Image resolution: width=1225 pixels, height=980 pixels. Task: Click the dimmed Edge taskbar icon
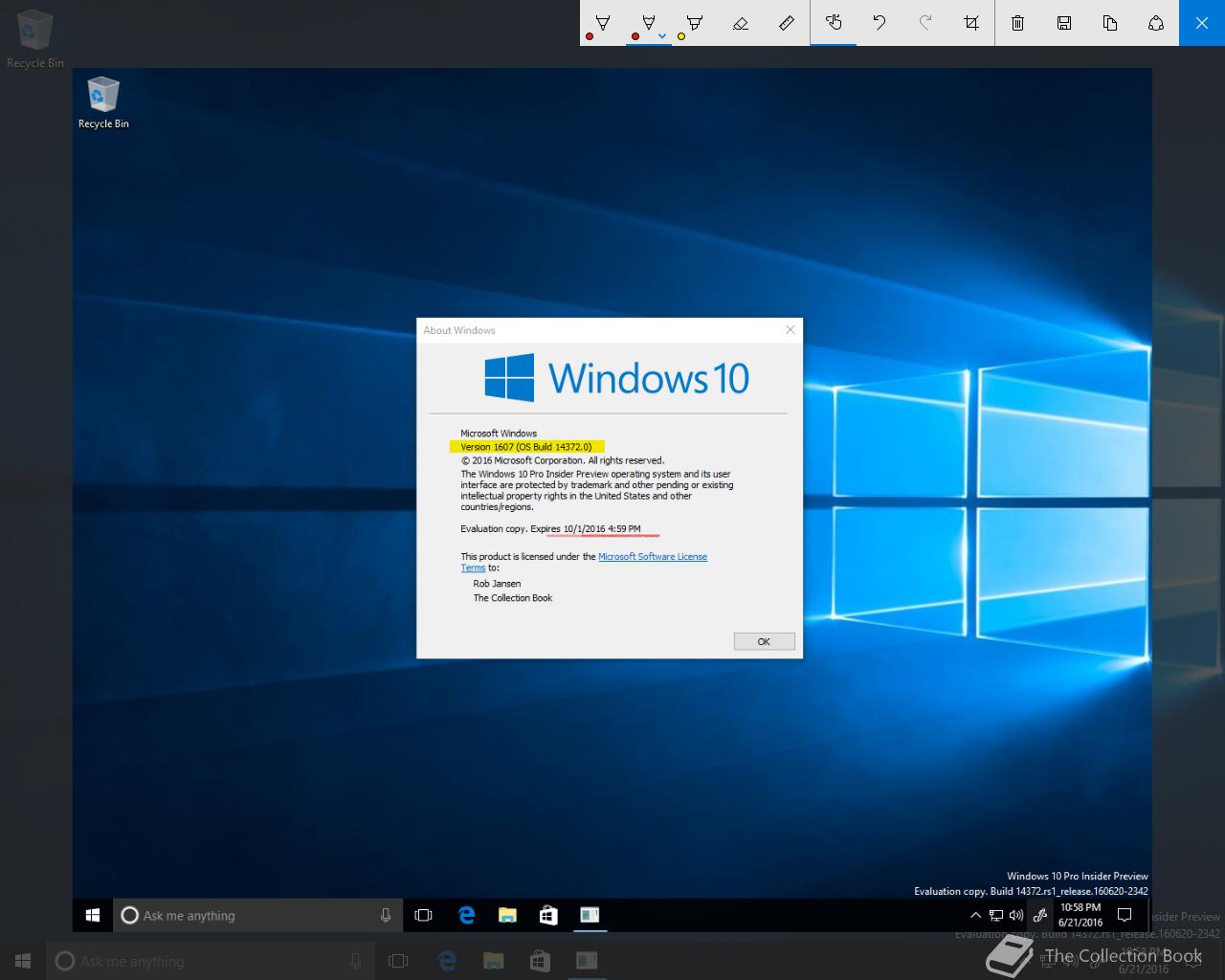(x=447, y=961)
